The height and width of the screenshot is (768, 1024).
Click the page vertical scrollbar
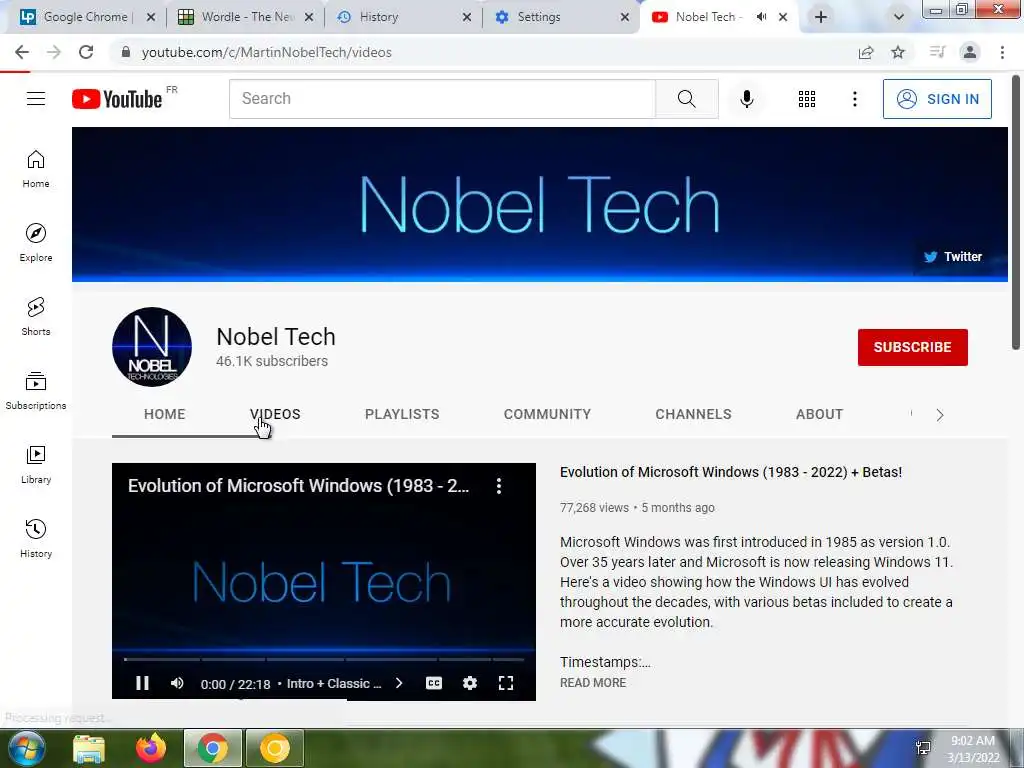1016,214
